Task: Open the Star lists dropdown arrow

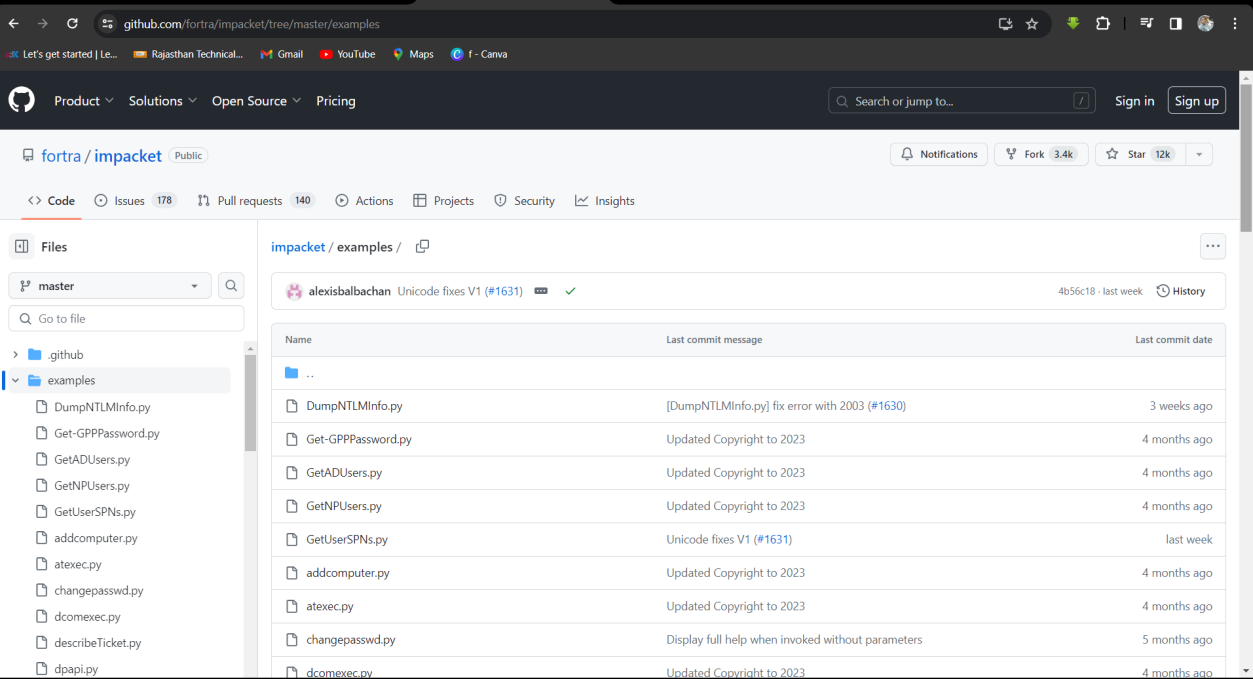Action: [x=1199, y=154]
